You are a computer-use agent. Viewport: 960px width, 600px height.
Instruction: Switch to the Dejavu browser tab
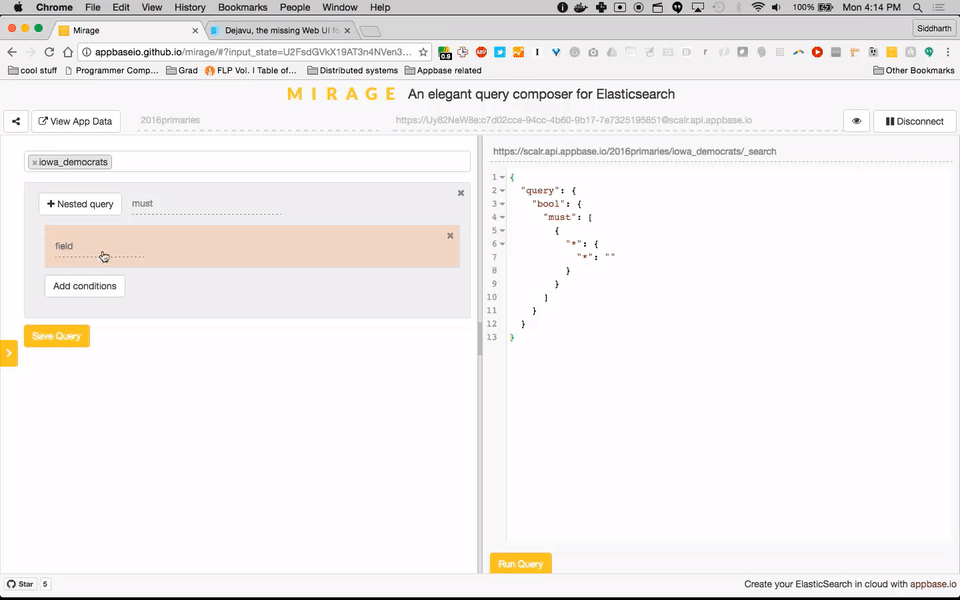click(x=280, y=30)
